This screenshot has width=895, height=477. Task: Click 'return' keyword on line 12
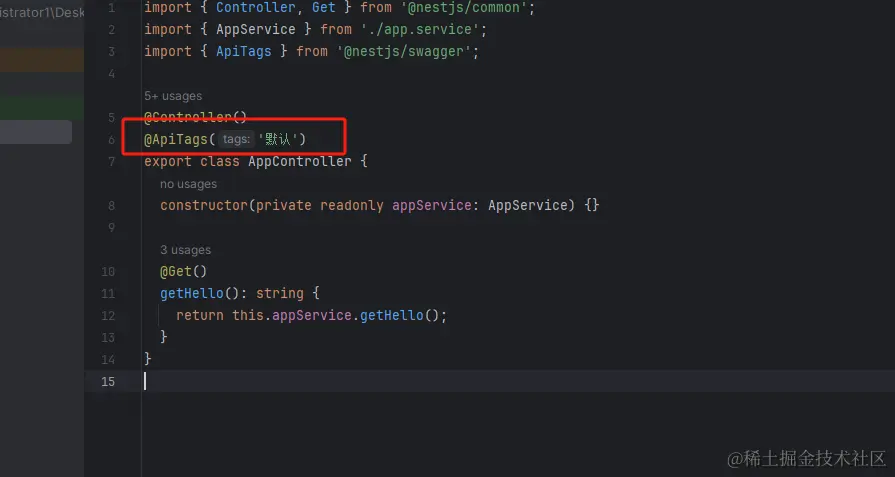click(200, 316)
